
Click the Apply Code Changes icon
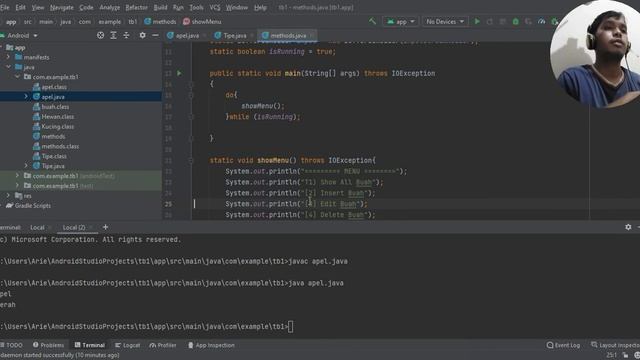click(x=503, y=21)
